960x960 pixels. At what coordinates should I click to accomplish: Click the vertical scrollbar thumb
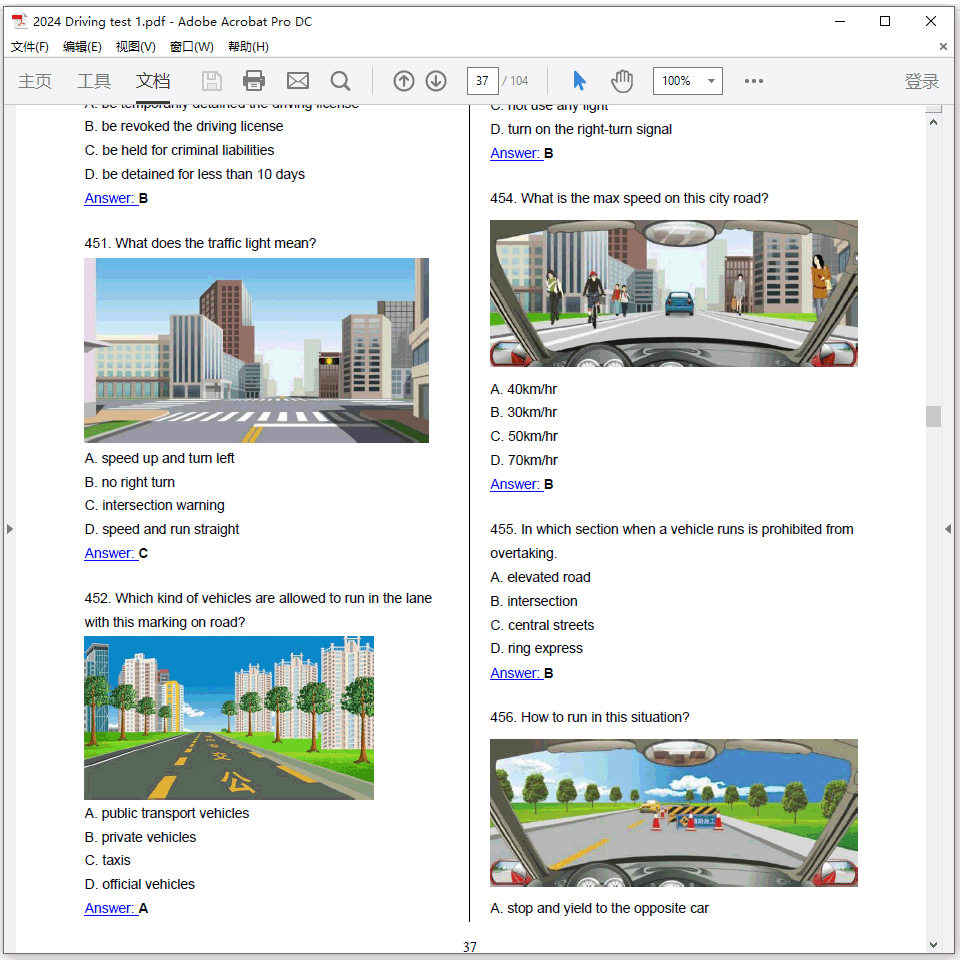(x=933, y=416)
